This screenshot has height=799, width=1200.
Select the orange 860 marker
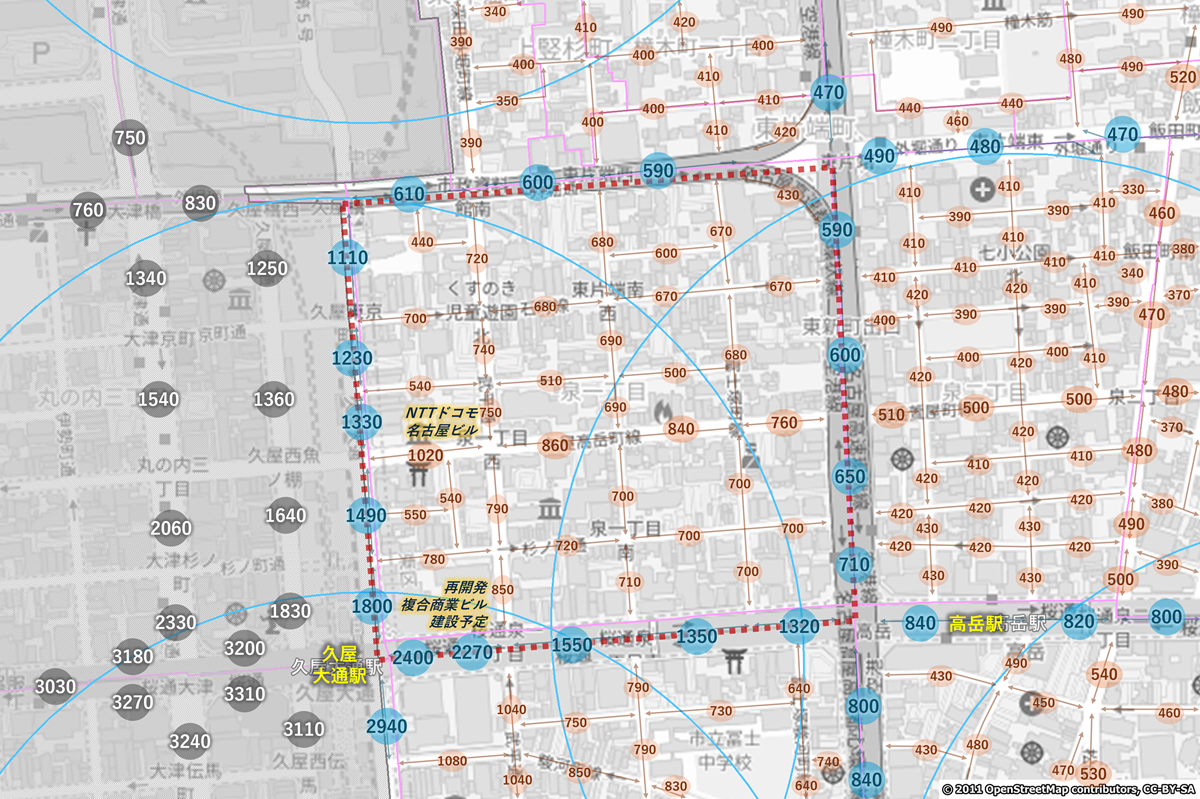(x=554, y=445)
